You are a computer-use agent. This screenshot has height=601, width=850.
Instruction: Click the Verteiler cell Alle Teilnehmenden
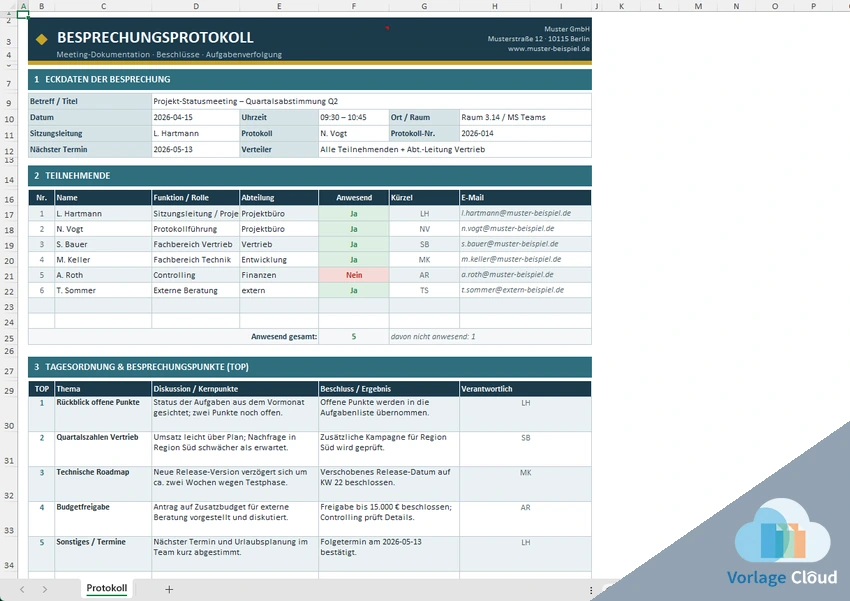point(455,150)
